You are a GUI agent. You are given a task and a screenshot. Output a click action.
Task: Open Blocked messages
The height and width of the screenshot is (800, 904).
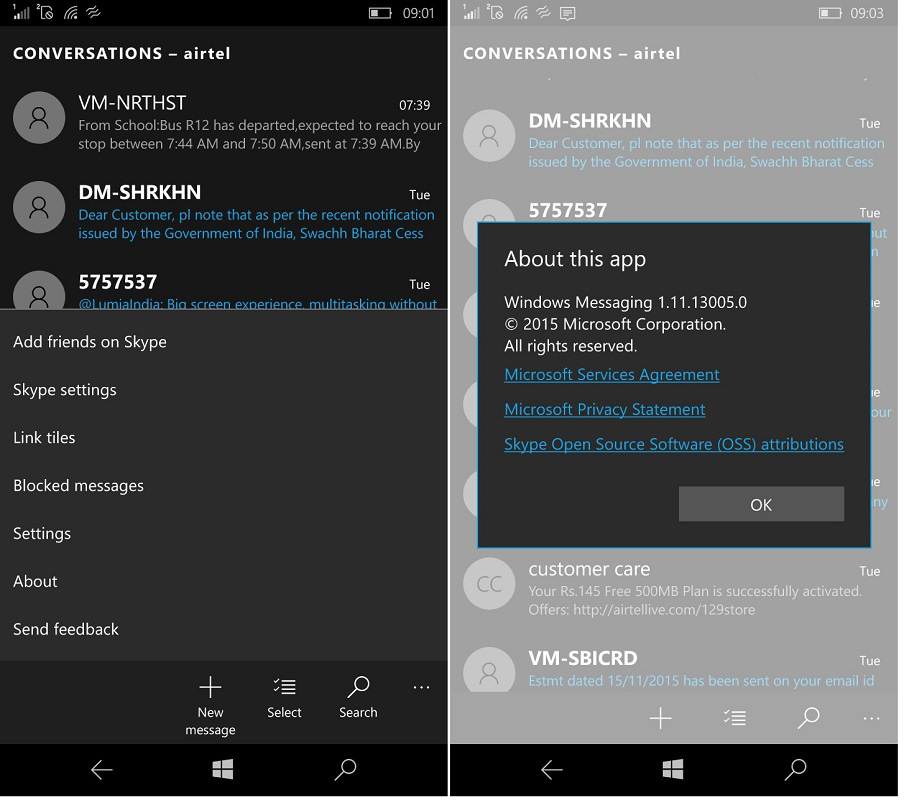click(79, 487)
